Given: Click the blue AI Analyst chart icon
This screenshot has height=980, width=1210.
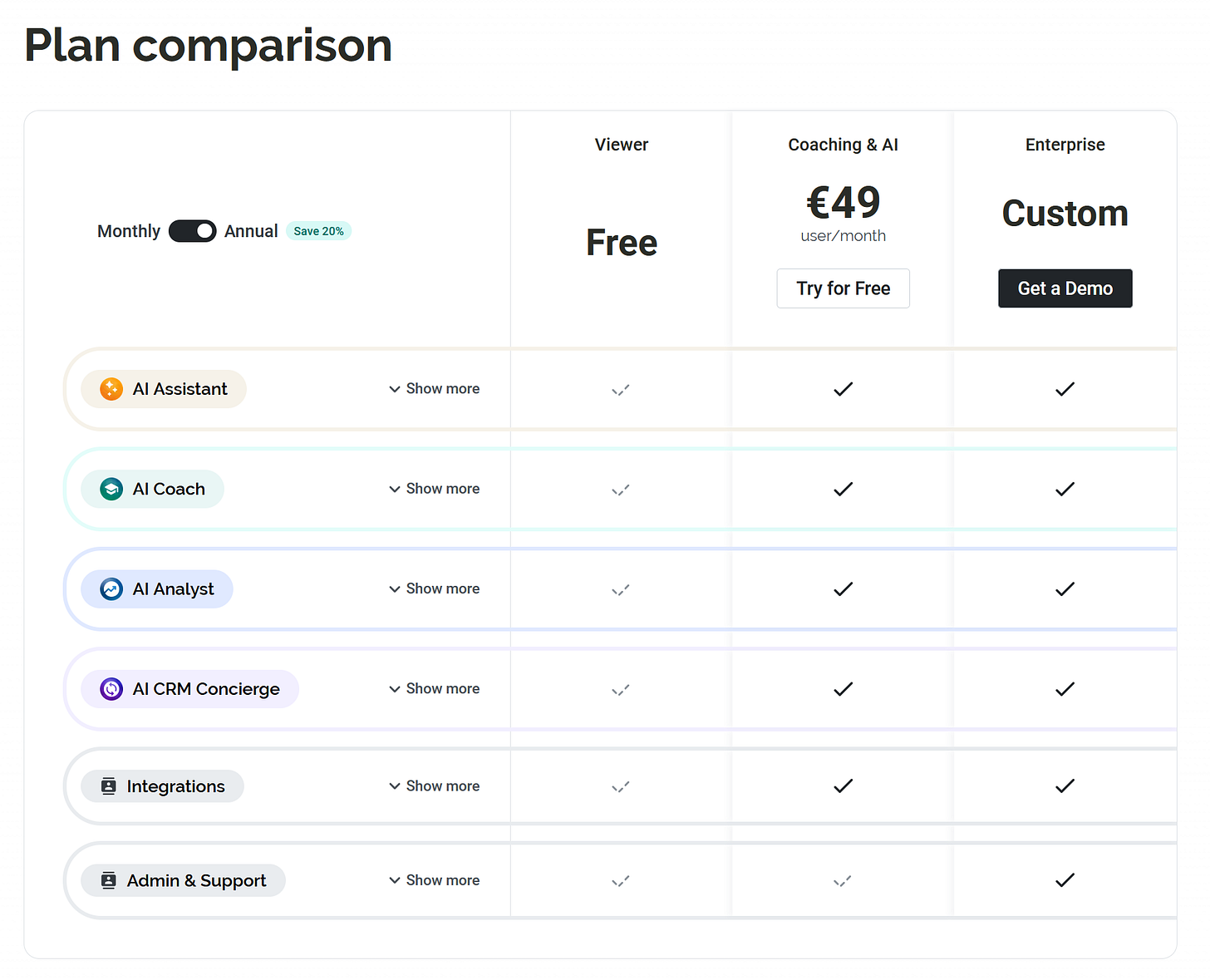Looking at the screenshot, I should pyautogui.click(x=111, y=589).
